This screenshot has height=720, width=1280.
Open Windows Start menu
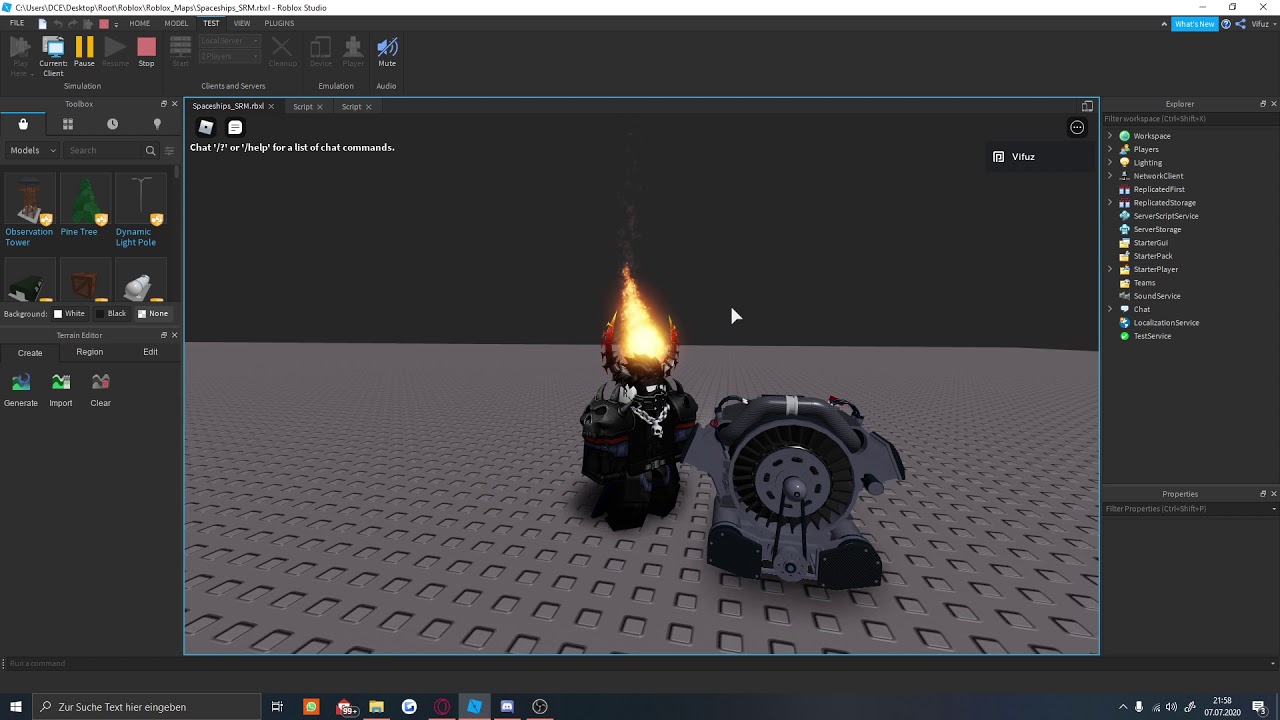tap(15, 707)
